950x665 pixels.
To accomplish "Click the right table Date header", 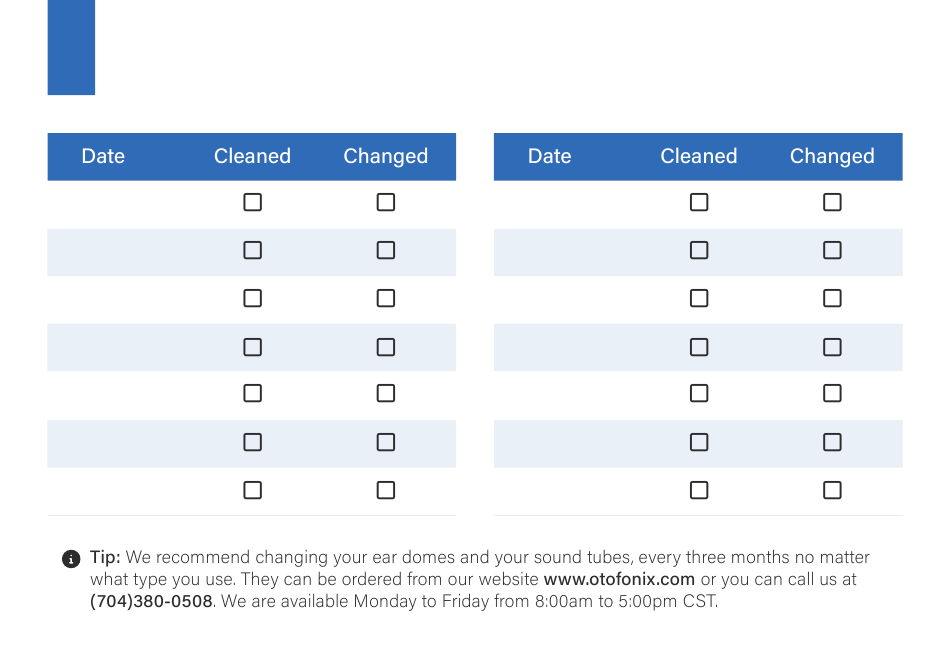I will coord(550,156).
